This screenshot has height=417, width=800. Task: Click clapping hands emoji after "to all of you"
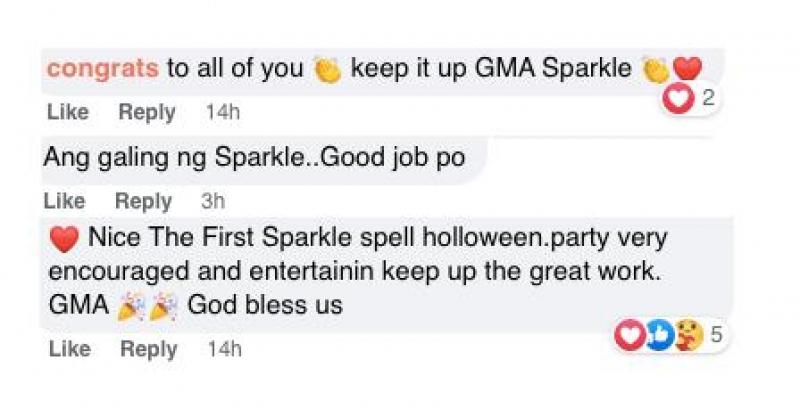coord(327,69)
